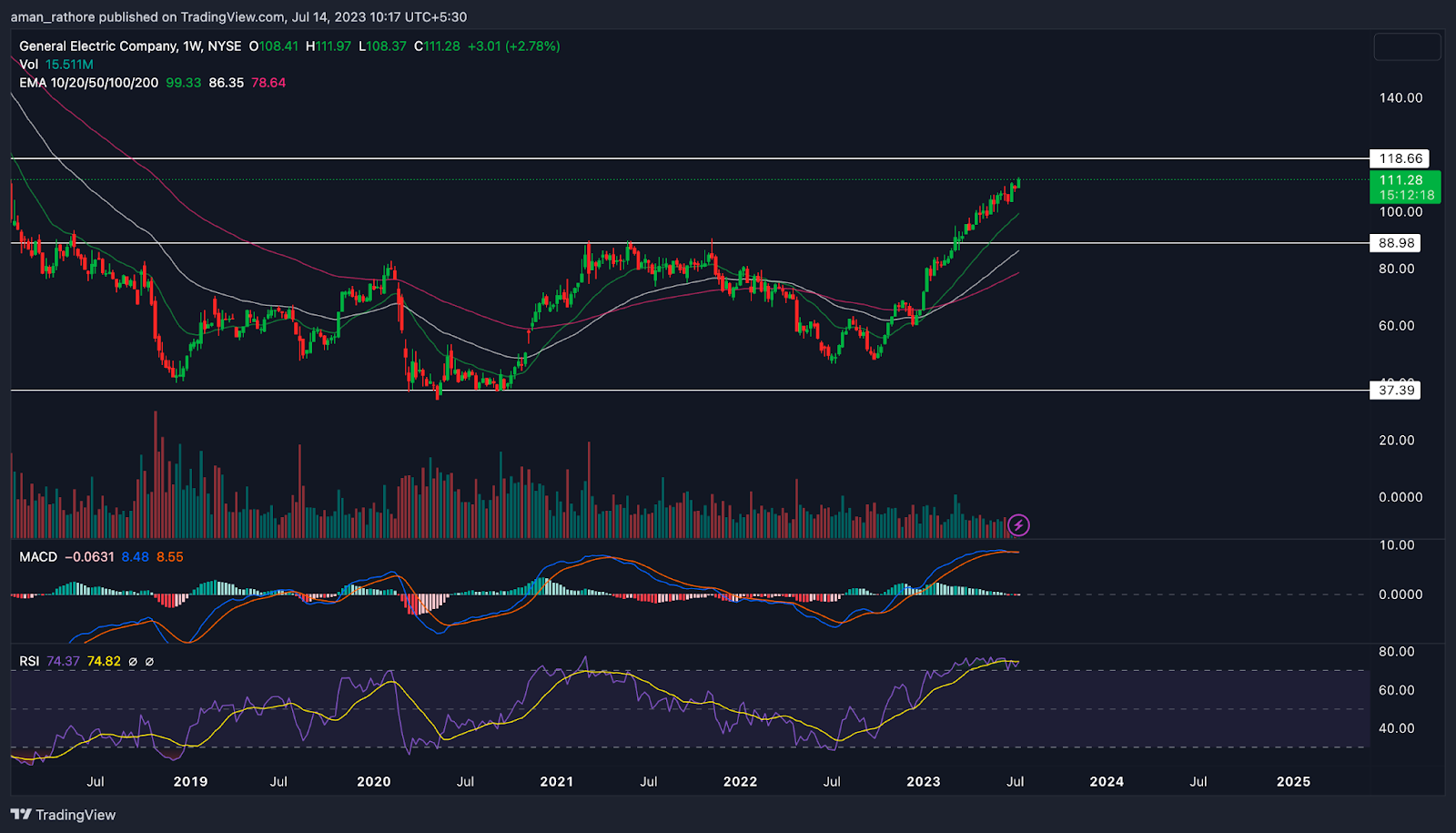Click the 2019 label on time axis
1456x833 pixels.
[190, 781]
